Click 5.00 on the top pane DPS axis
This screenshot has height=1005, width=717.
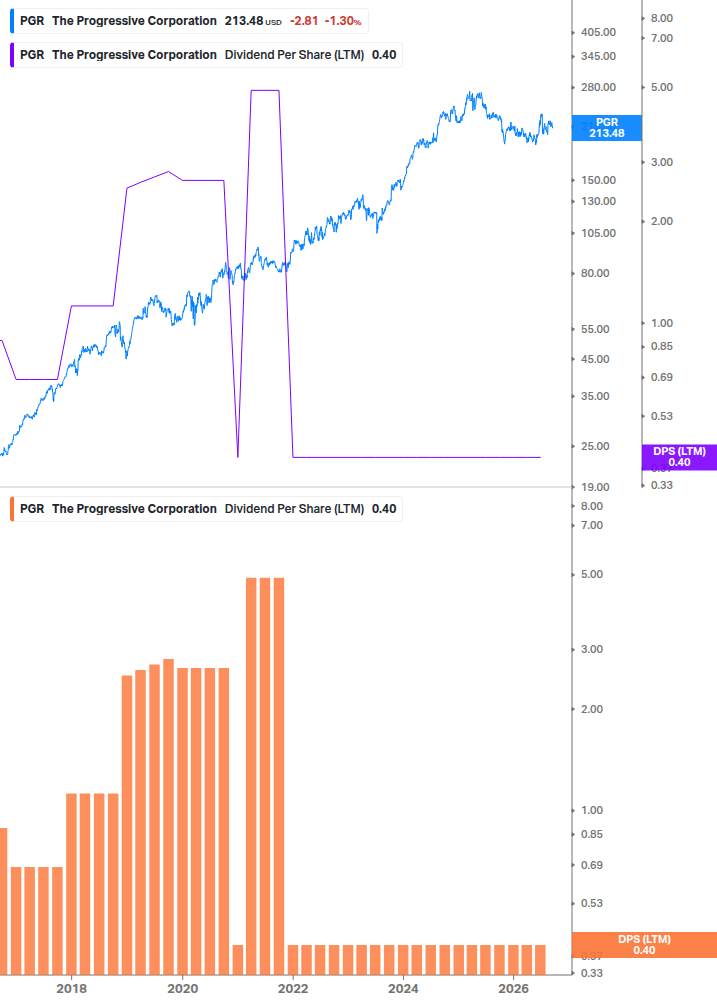(662, 87)
